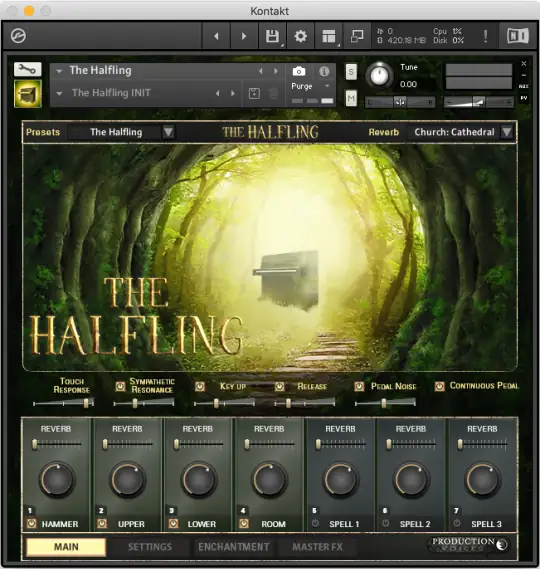Open the Purge dropdown menu
The image size is (540, 569).
pos(310,86)
